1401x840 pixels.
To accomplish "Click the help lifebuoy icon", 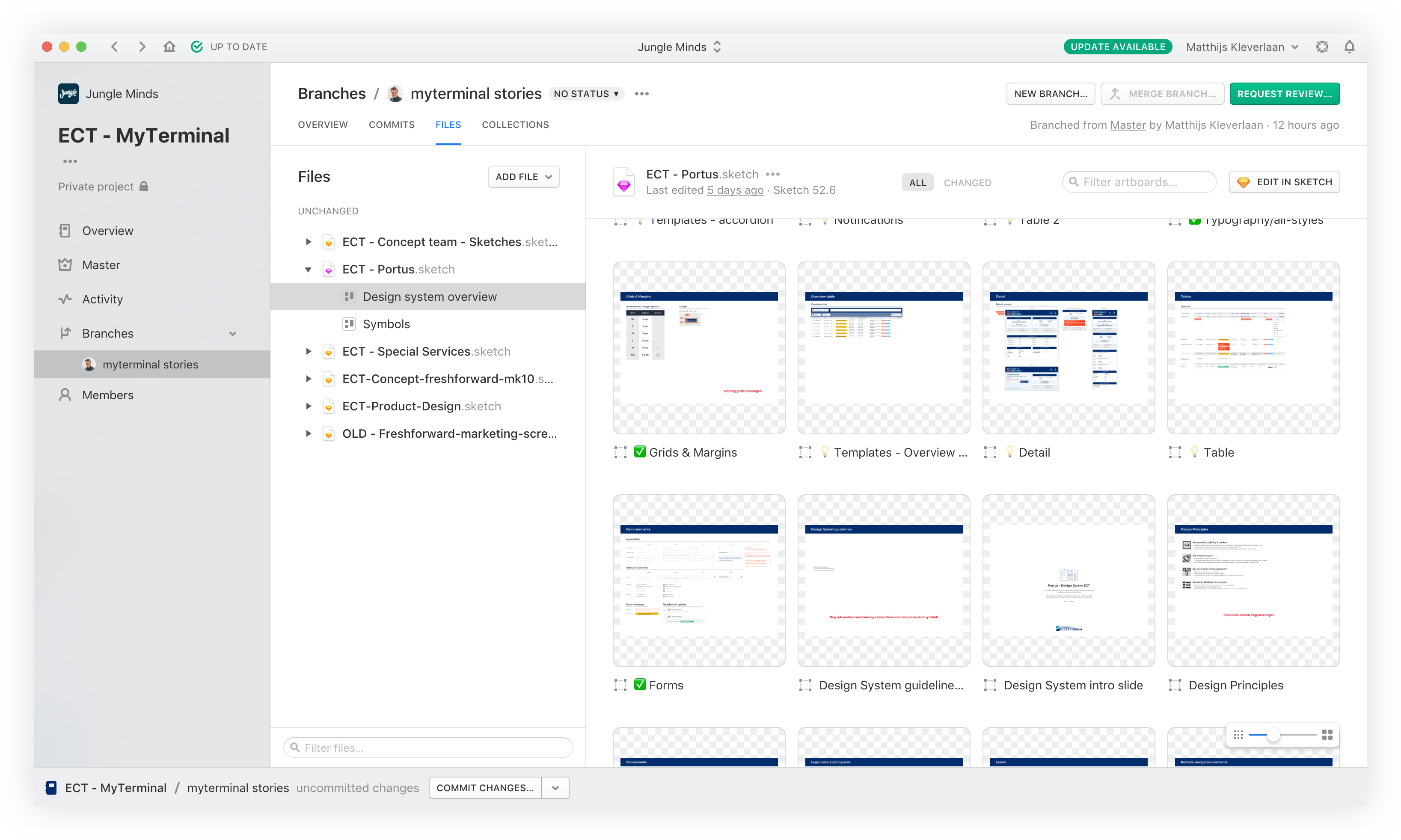I will tap(1322, 47).
